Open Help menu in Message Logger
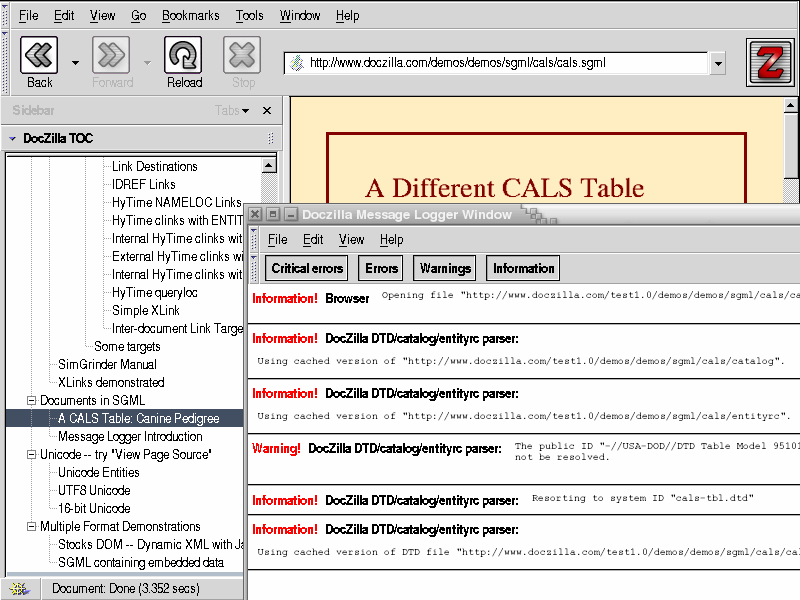The height and width of the screenshot is (600, 800). pos(391,239)
